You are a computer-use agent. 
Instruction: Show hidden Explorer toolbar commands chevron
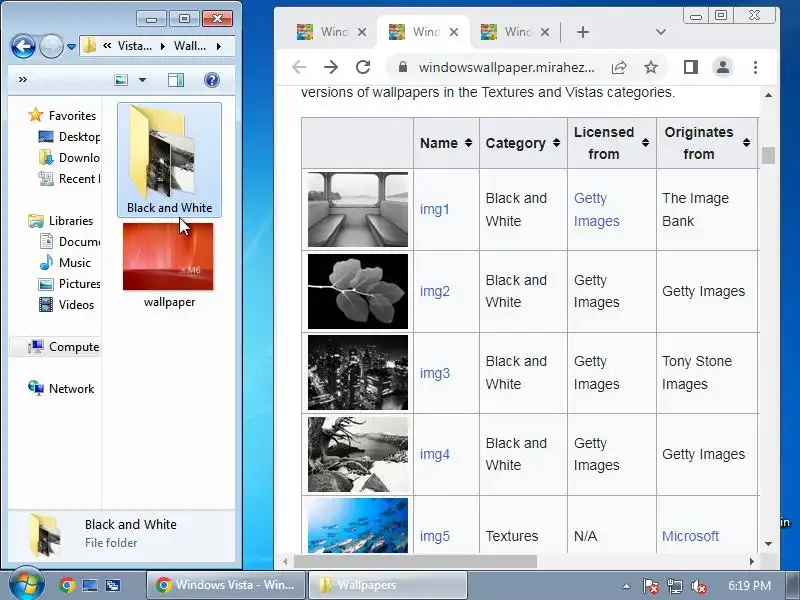point(22,80)
